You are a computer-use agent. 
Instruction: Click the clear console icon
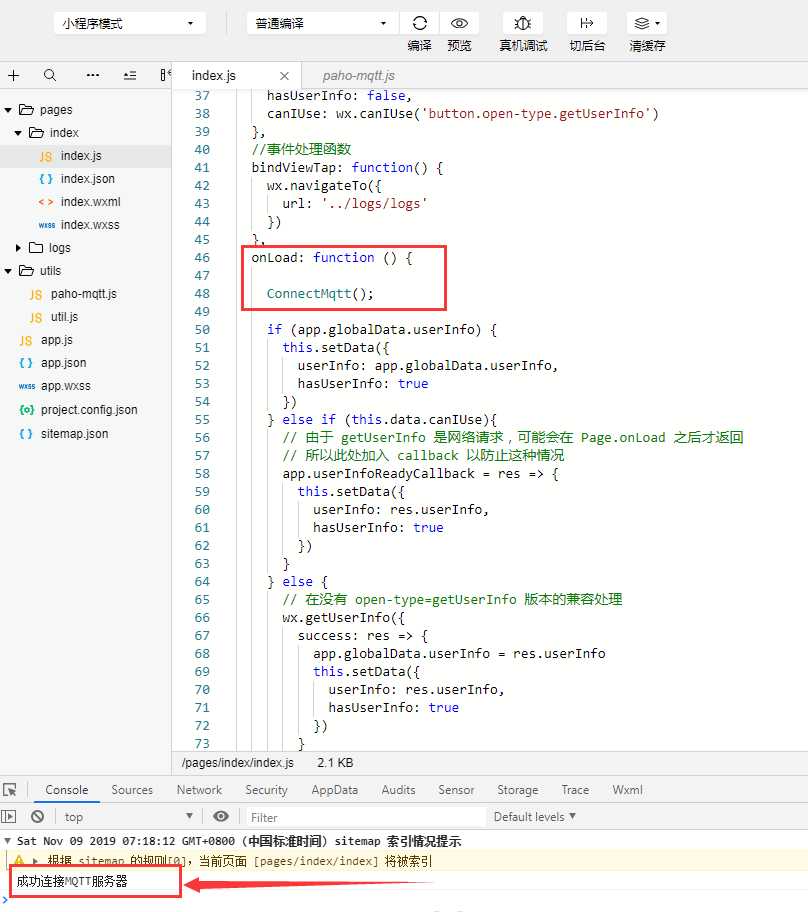[x=37, y=817]
